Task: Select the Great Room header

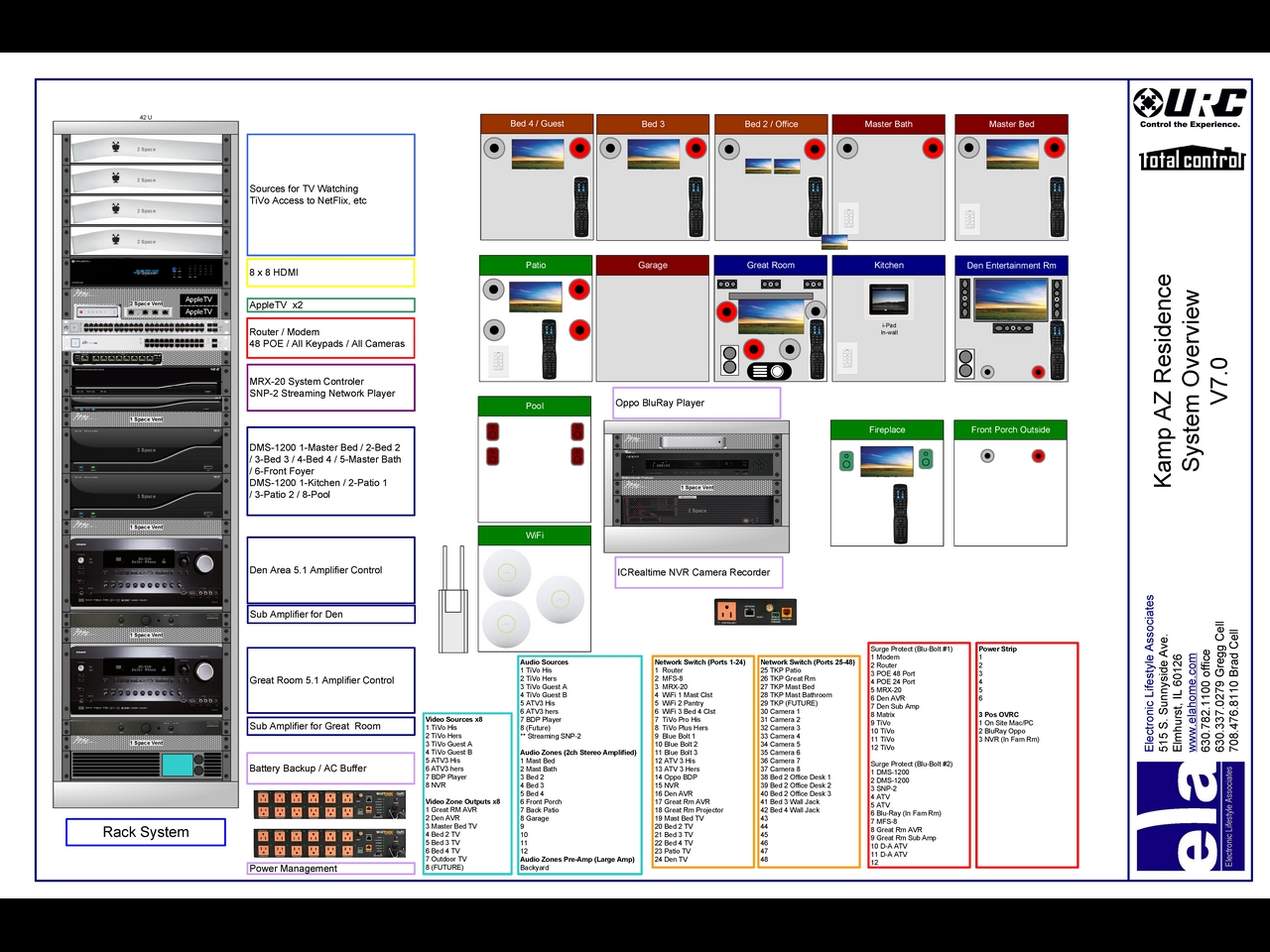Action: [771, 265]
